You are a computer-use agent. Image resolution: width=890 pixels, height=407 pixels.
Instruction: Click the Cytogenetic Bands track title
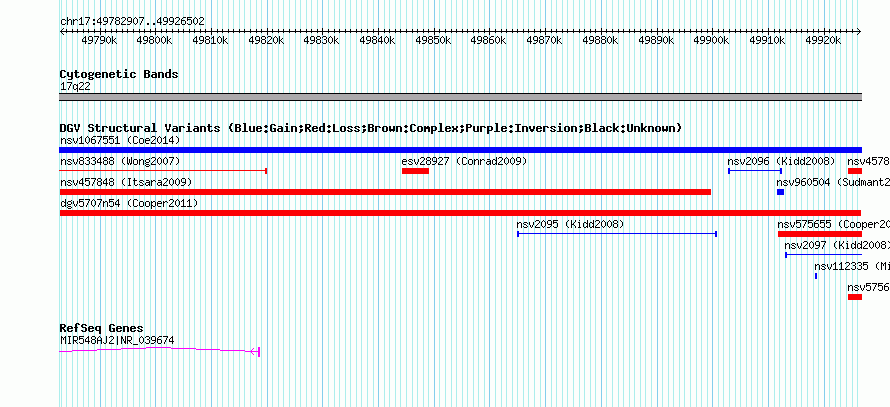tap(119, 74)
